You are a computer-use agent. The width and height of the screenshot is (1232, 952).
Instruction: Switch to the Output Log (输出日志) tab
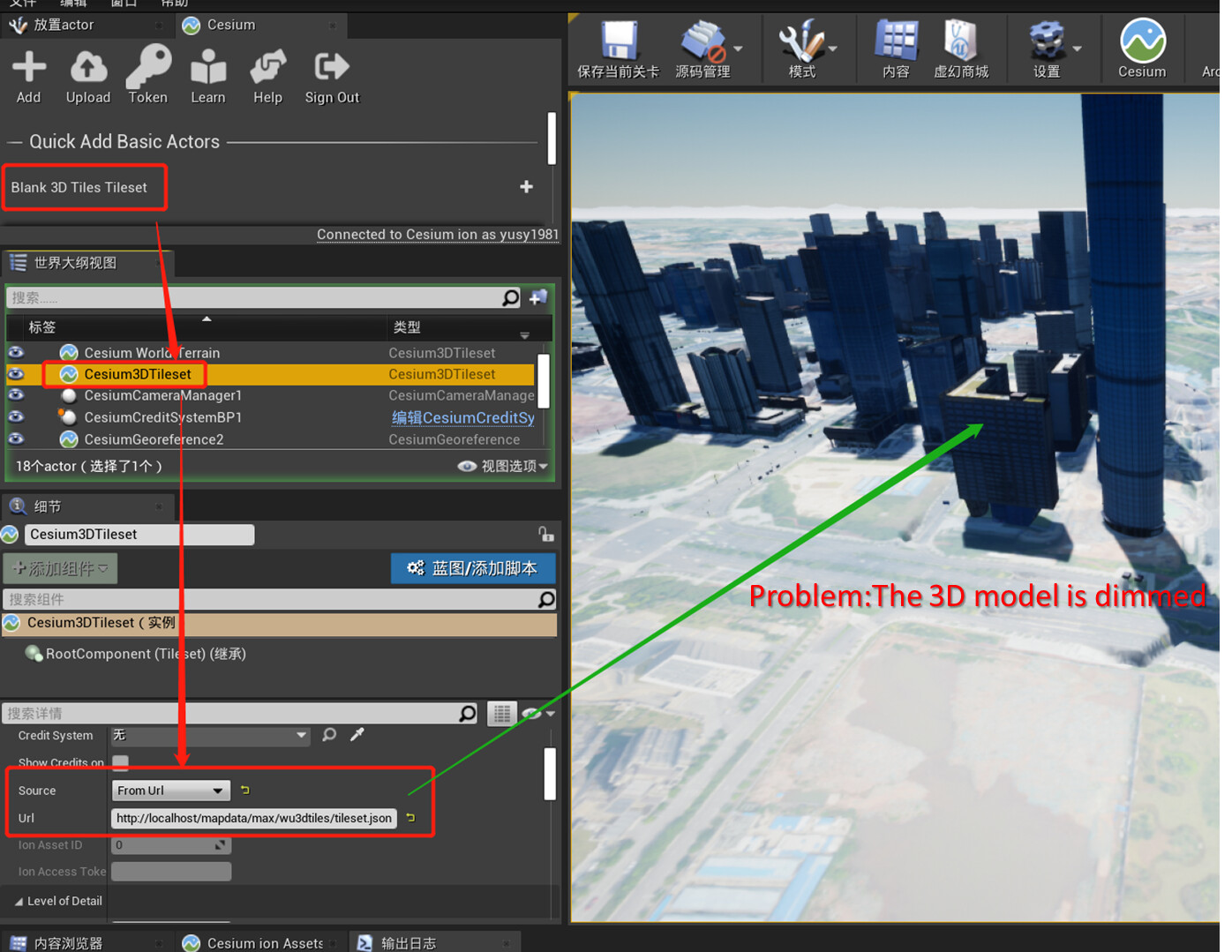[435, 942]
